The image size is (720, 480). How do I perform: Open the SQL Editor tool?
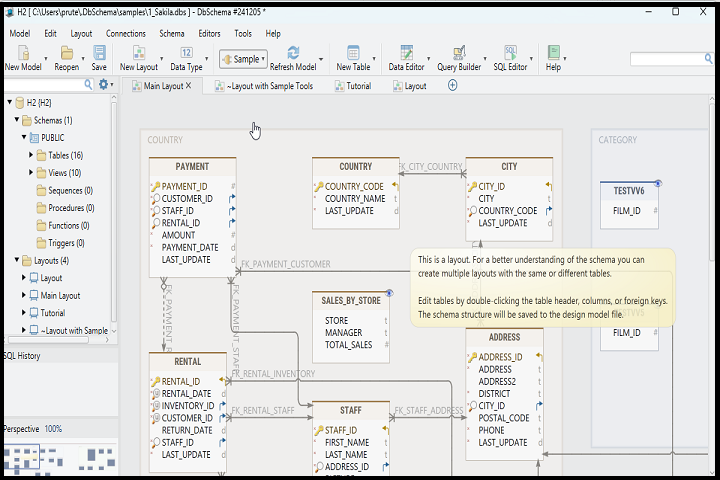510,53
